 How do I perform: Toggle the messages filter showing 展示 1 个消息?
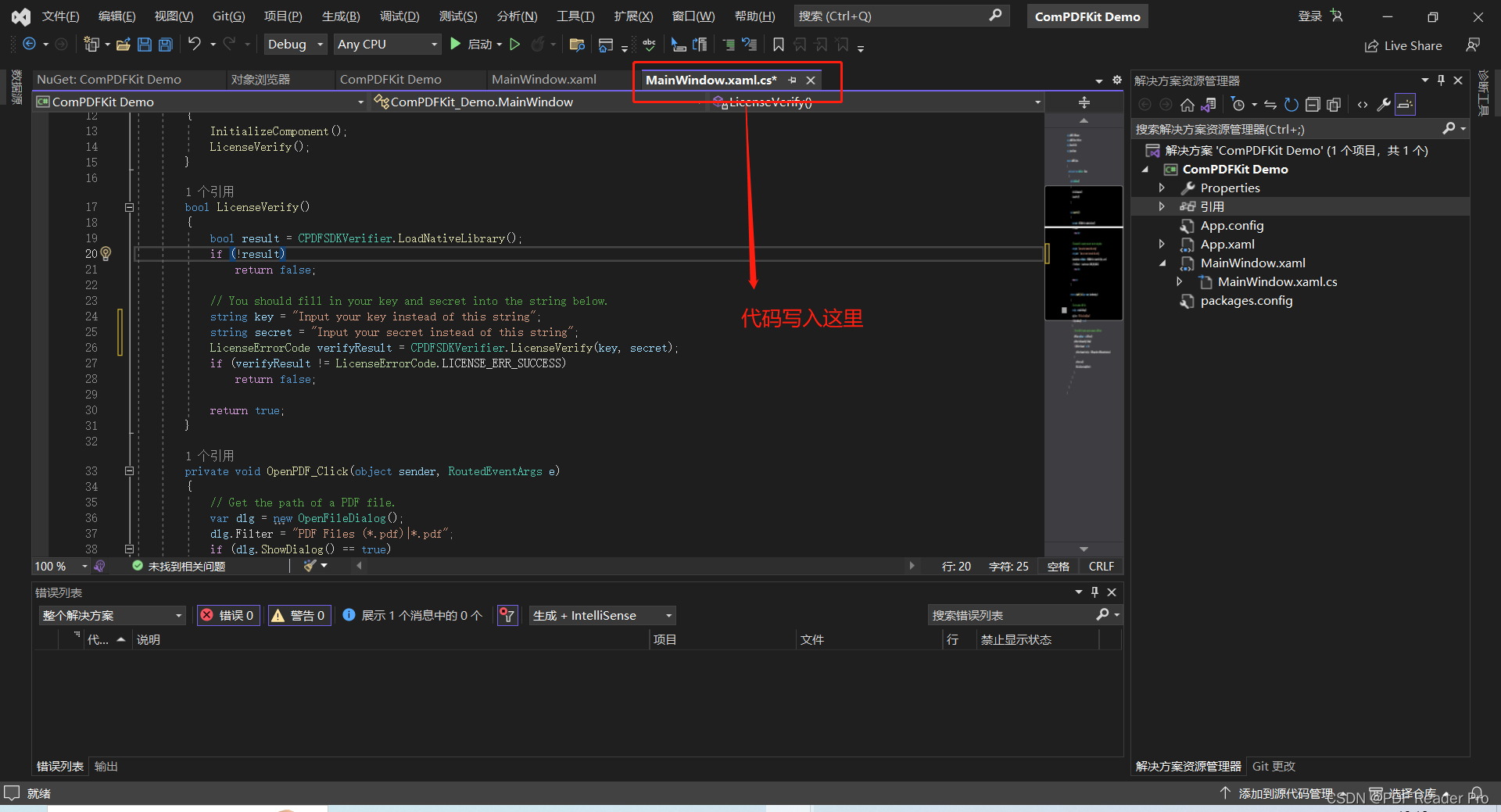413,616
